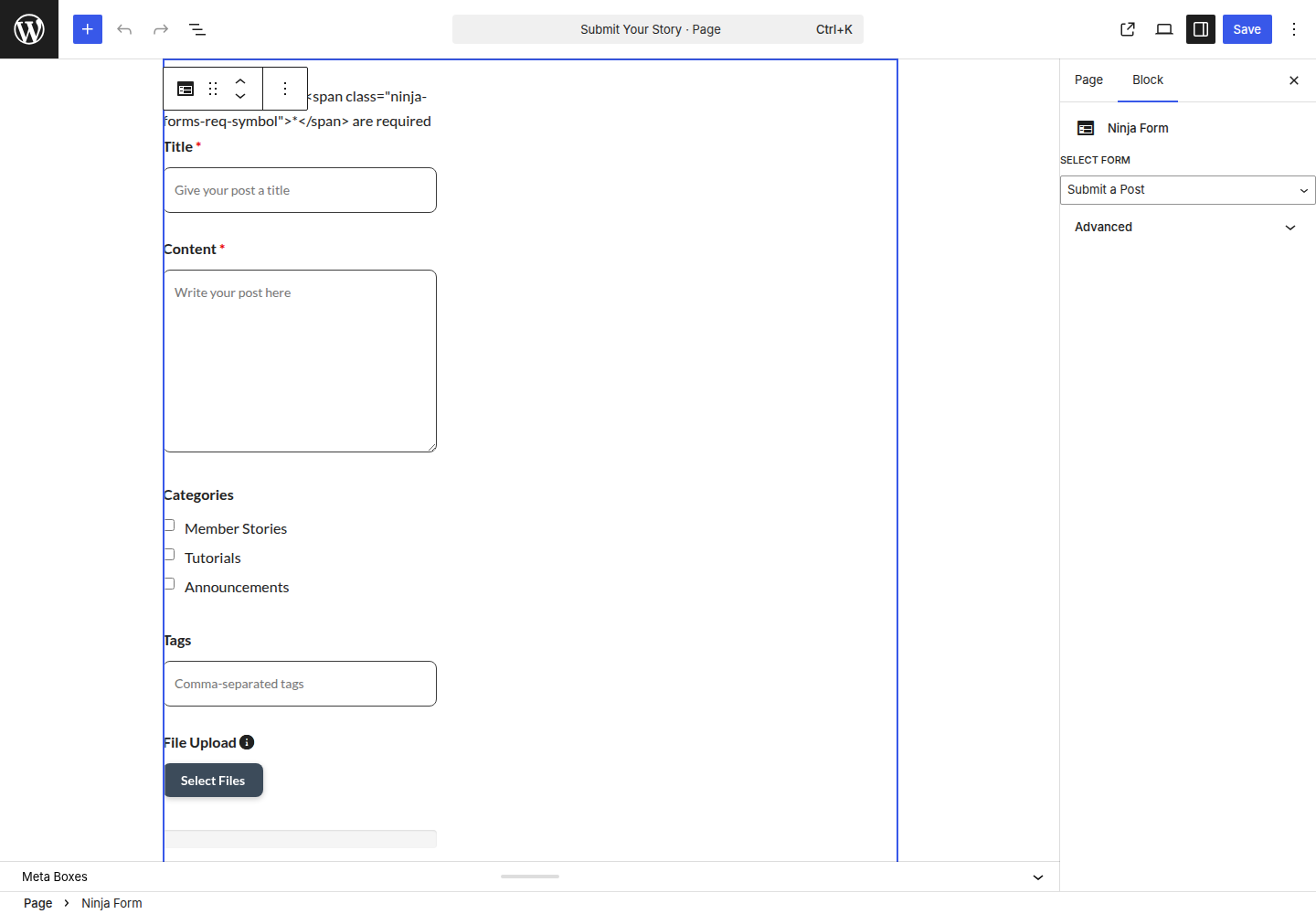Open the document overview list

[197, 29]
